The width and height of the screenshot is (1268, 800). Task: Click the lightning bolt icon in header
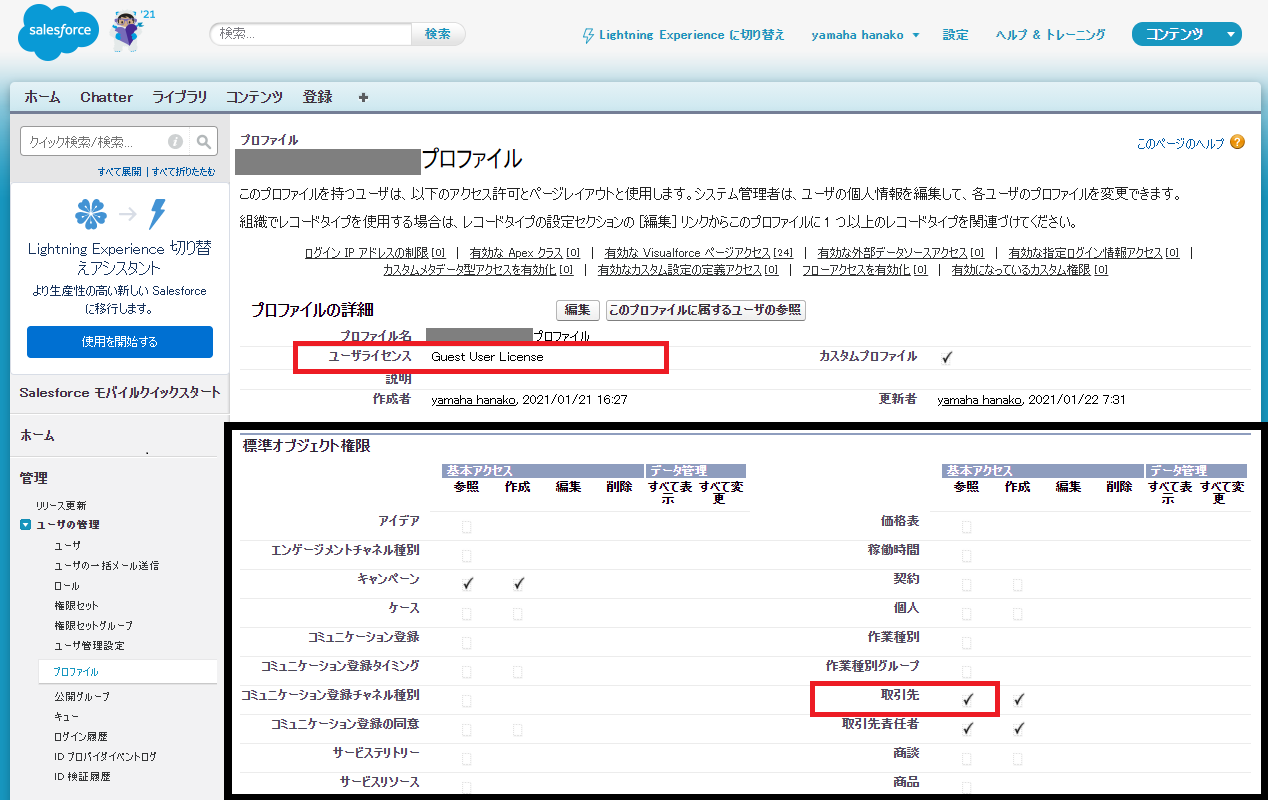(588, 35)
